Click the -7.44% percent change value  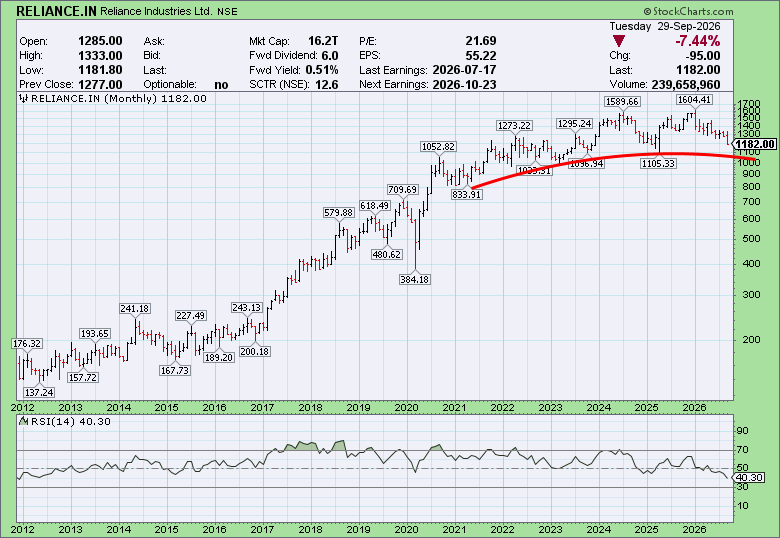(x=697, y=41)
